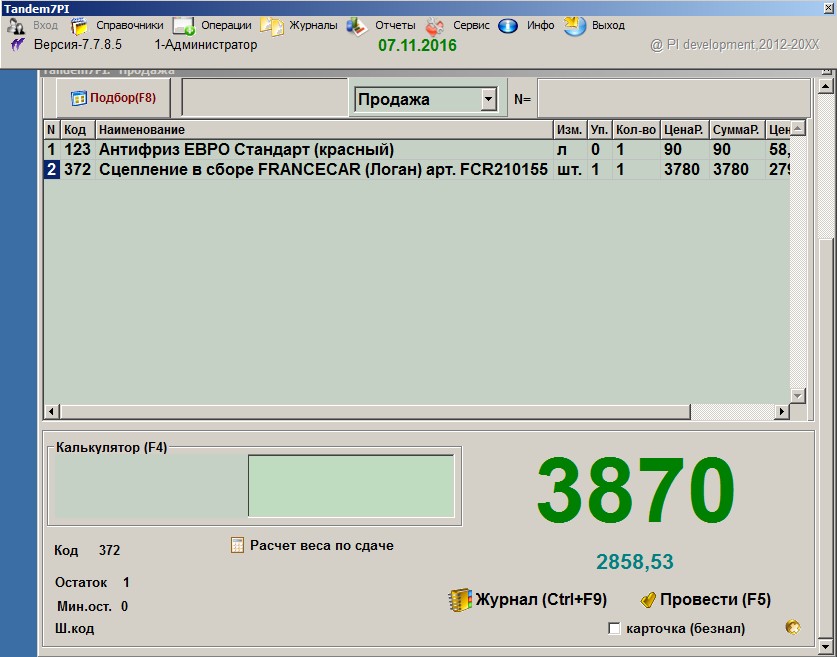Click the Отчеты chart icon

[357, 26]
